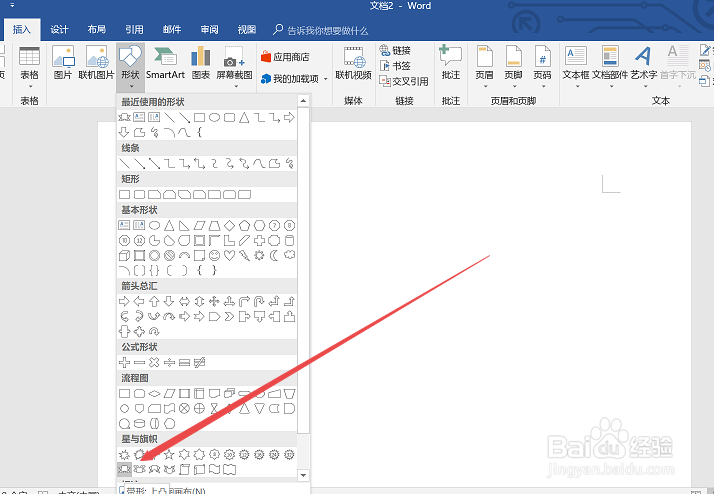Viewport: 714px width, 494px height.
Task: Switch to the 视图 View tab
Action: [x=247, y=30]
